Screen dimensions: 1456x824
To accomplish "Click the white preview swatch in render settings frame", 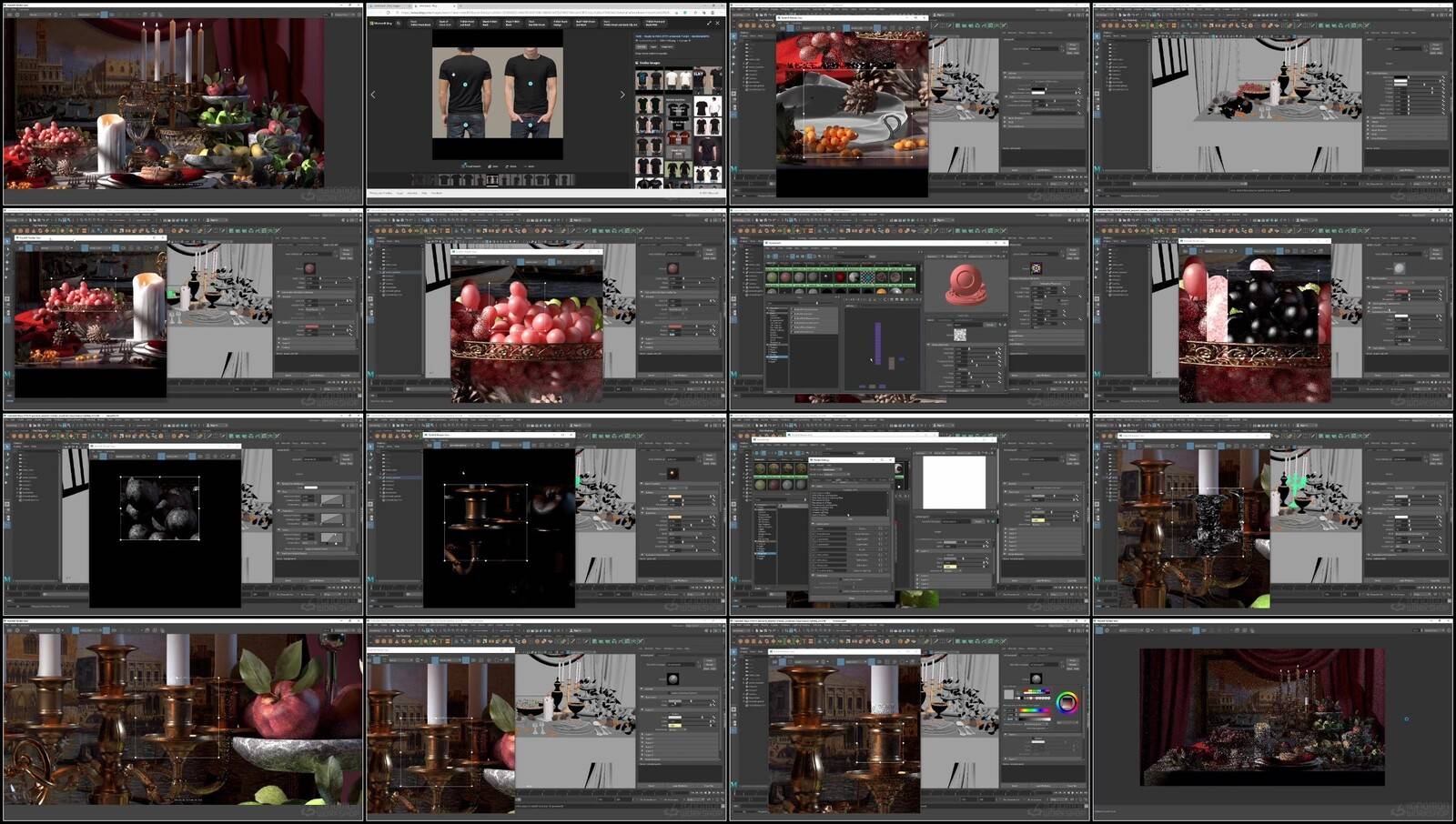I will [954, 482].
